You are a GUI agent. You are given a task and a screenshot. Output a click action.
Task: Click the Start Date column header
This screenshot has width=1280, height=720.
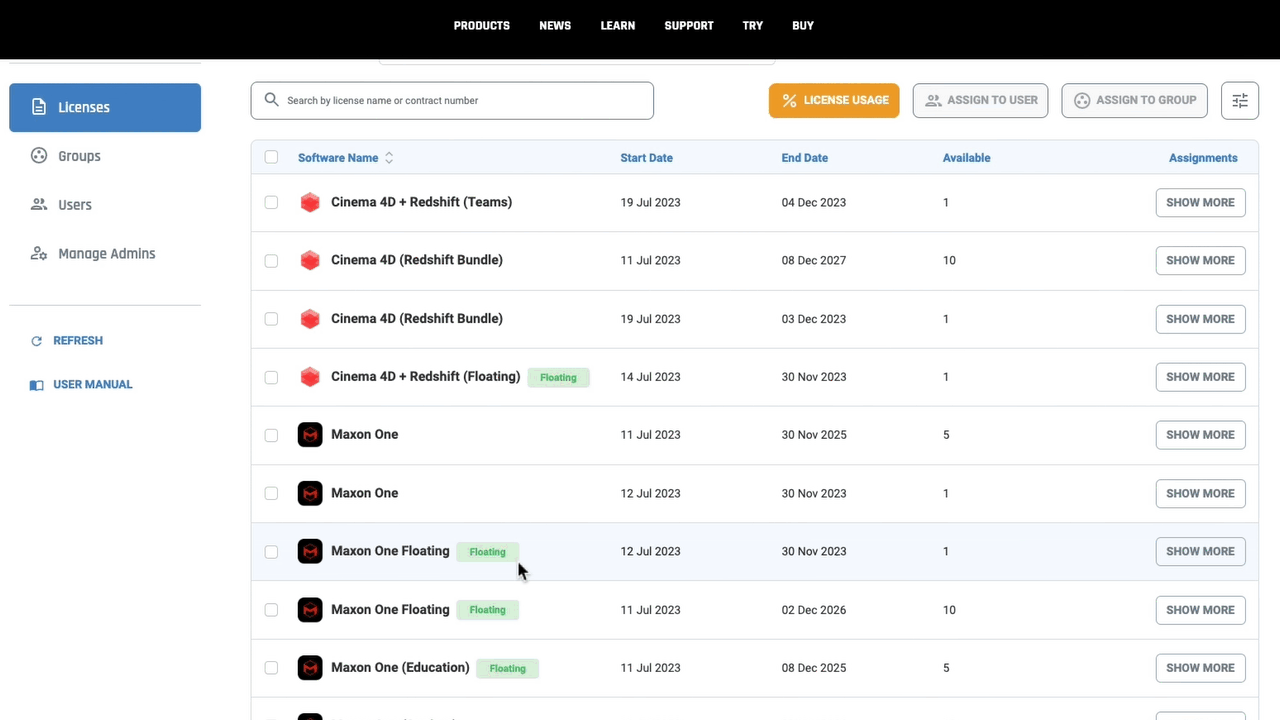646,158
